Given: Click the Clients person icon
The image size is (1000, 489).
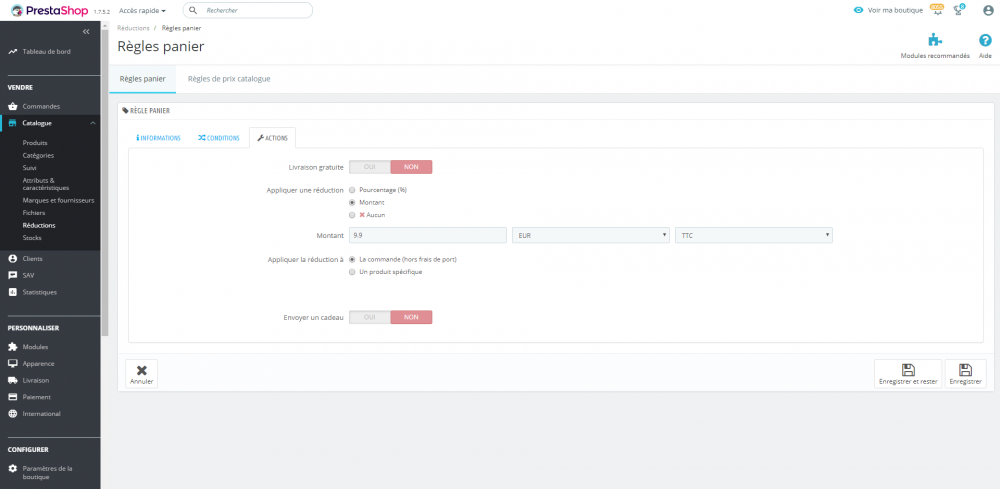Looking at the screenshot, I should pyautogui.click(x=13, y=259).
